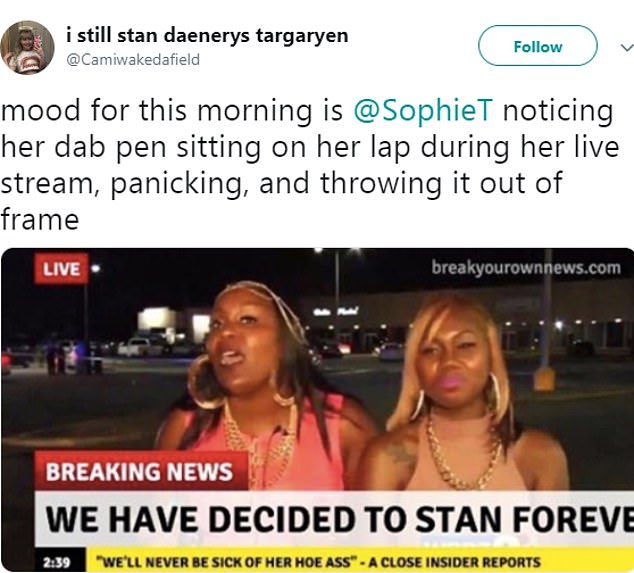Click the tweet text 'mood for this morning'
Image resolution: width=634 pixels, height=573 pixels.
coord(156,110)
